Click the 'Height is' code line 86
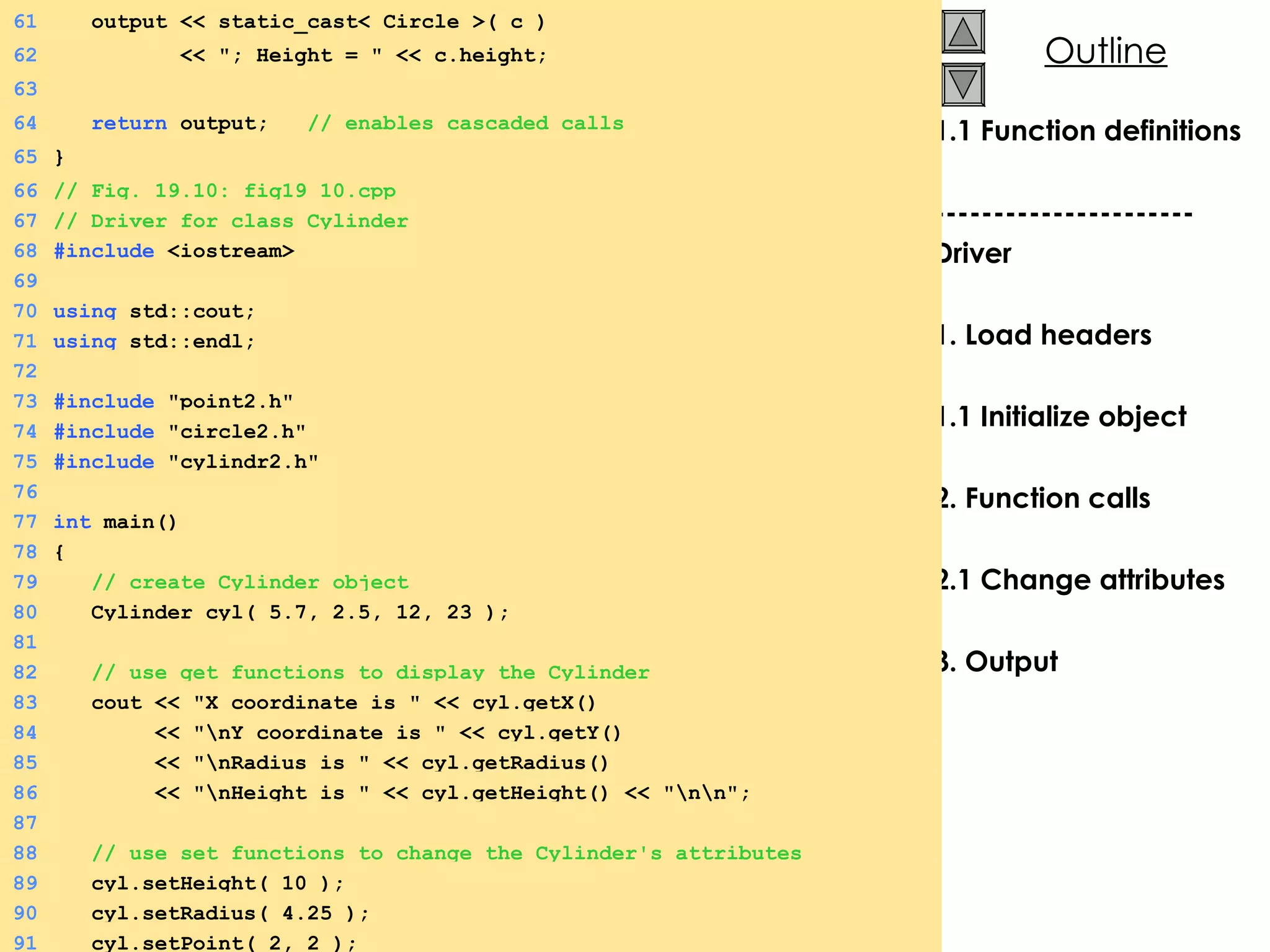The width and height of the screenshot is (1270, 952). point(452,793)
